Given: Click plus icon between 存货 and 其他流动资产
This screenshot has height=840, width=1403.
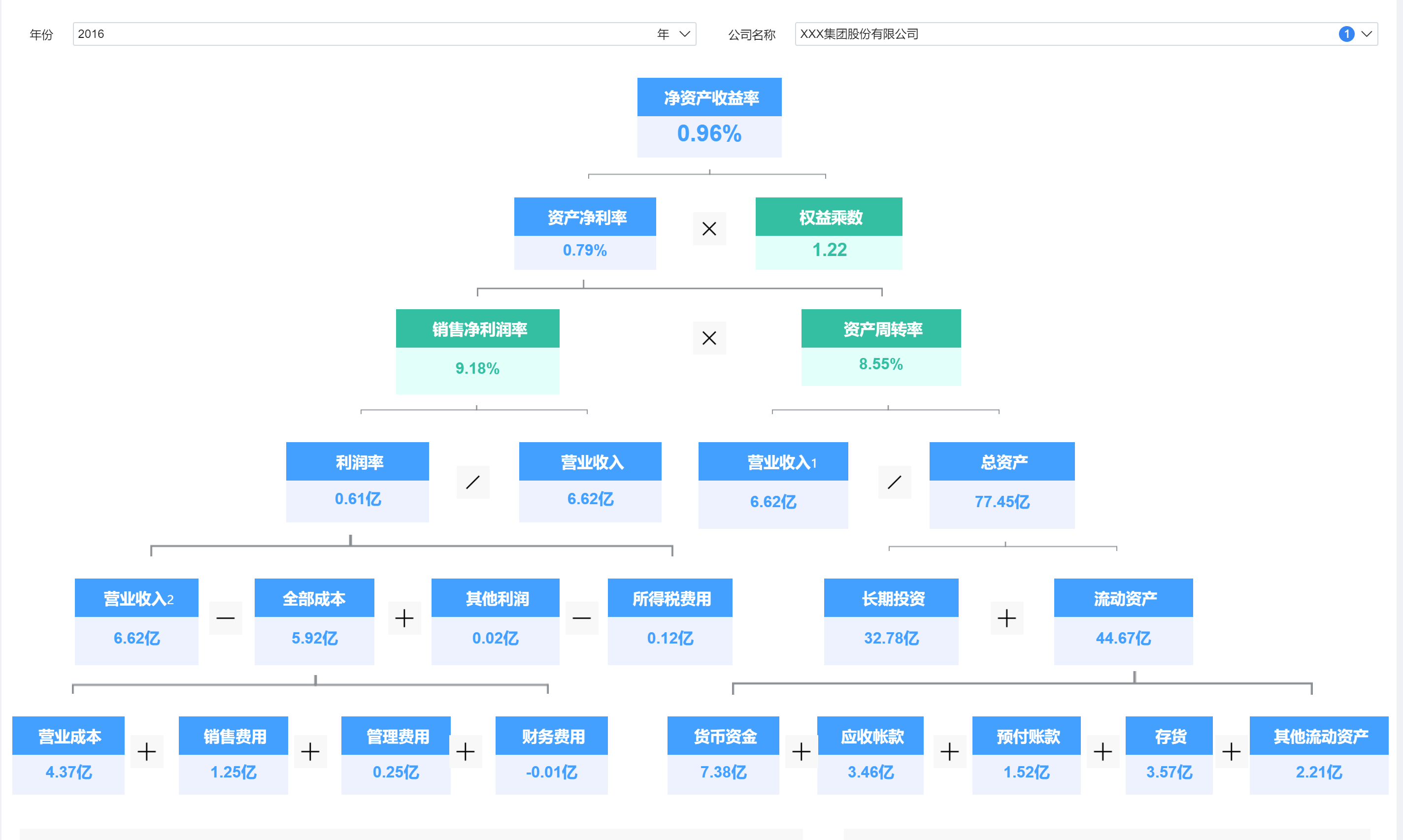Looking at the screenshot, I should pos(1231,752).
